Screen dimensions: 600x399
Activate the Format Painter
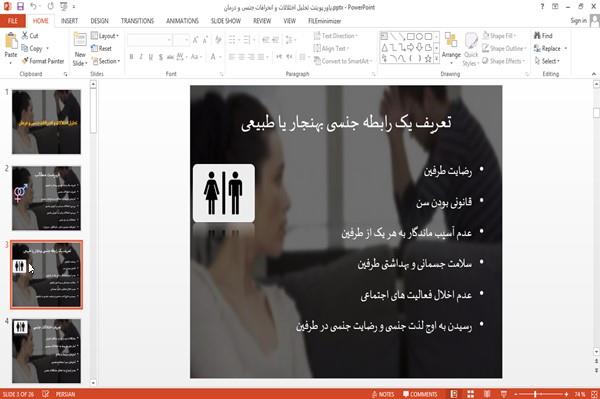coord(43,61)
